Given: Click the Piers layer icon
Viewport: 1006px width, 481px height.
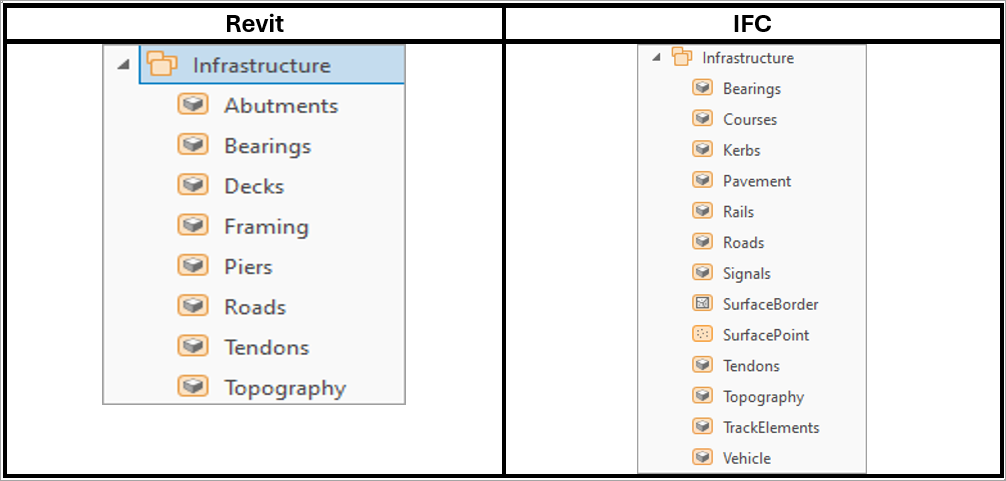Looking at the screenshot, I should (192, 266).
